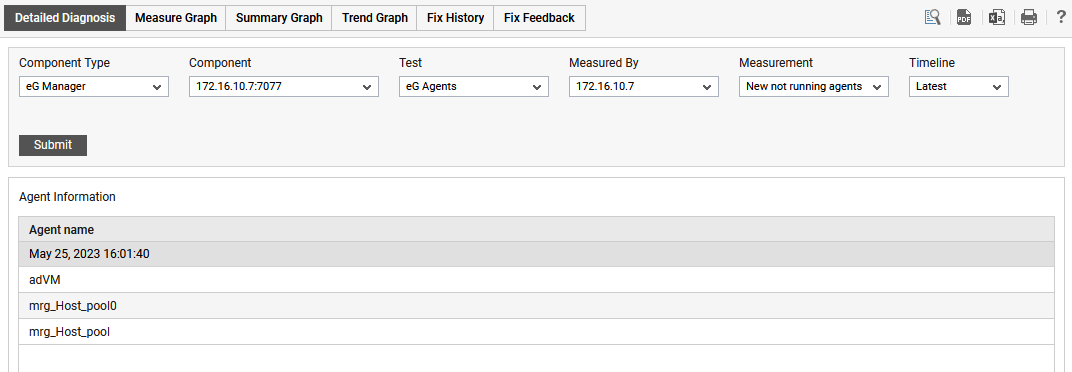Switch to the Measure Graph tab

pos(176,18)
